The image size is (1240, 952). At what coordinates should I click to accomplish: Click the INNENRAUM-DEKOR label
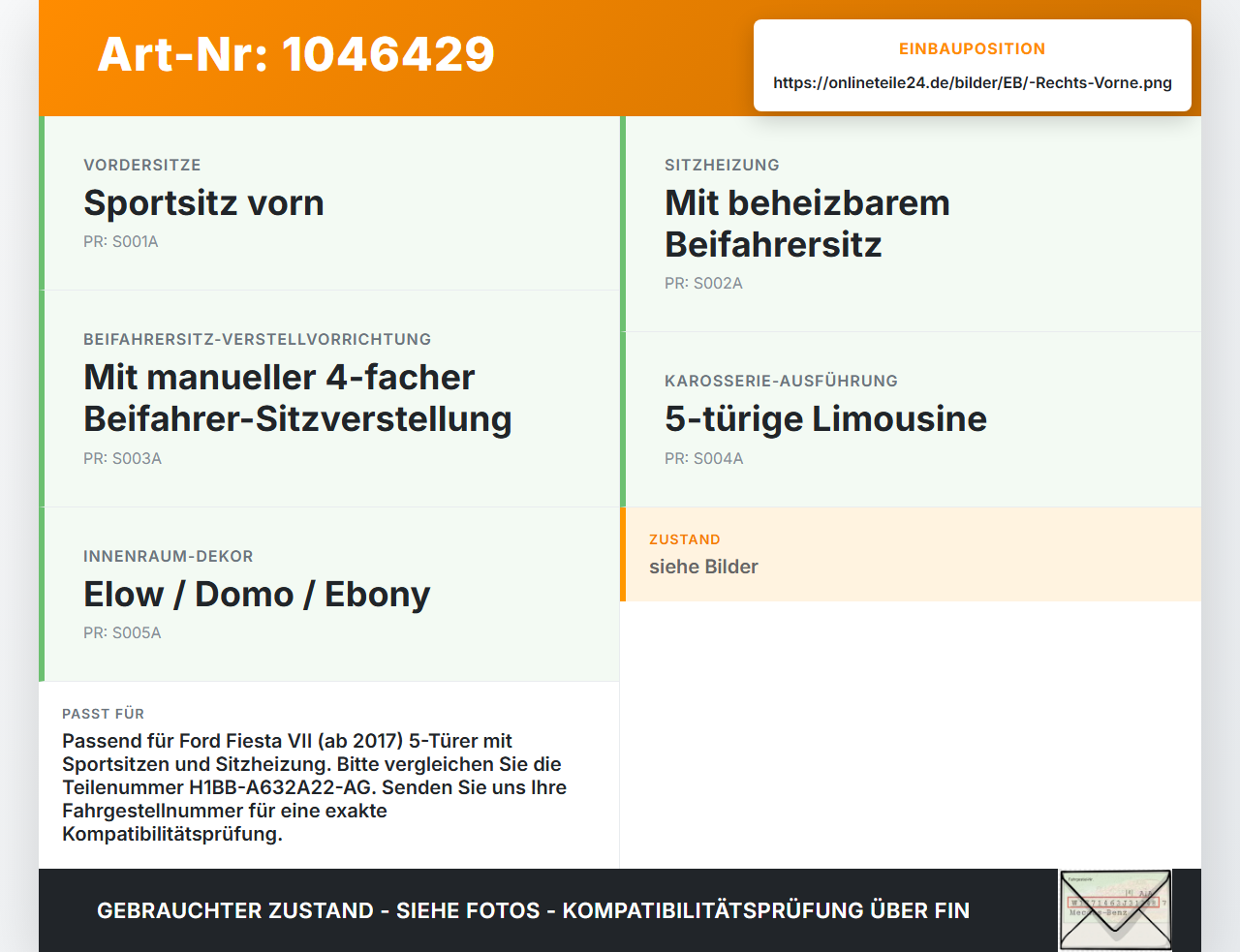click(169, 556)
